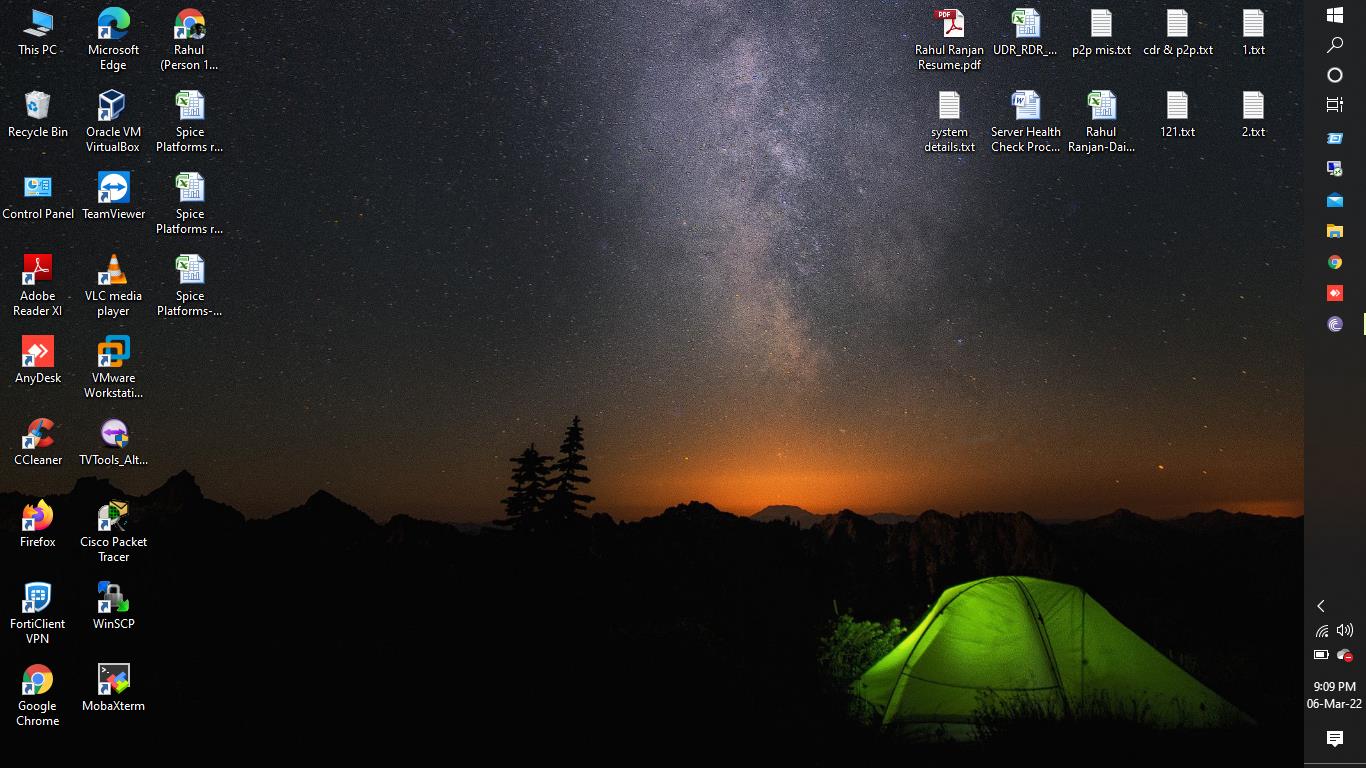This screenshot has height=768, width=1366.
Task: Open the volume control in system tray
Action: point(1345,630)
